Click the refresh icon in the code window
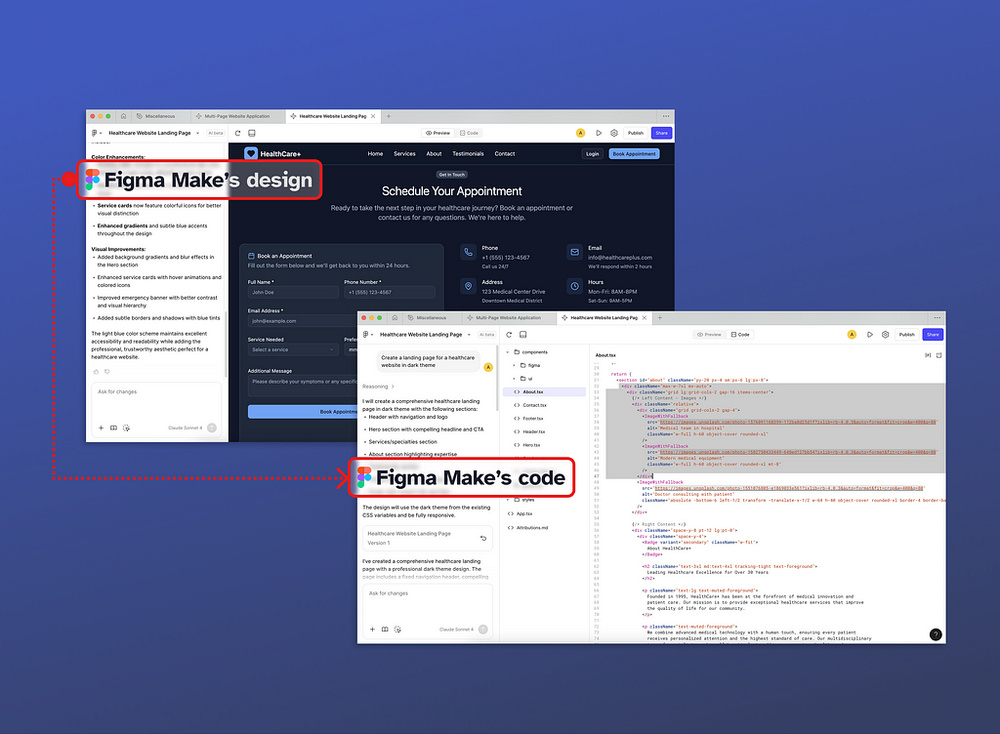Viewport: 1000px width, 734px height. tap(507, 335)
